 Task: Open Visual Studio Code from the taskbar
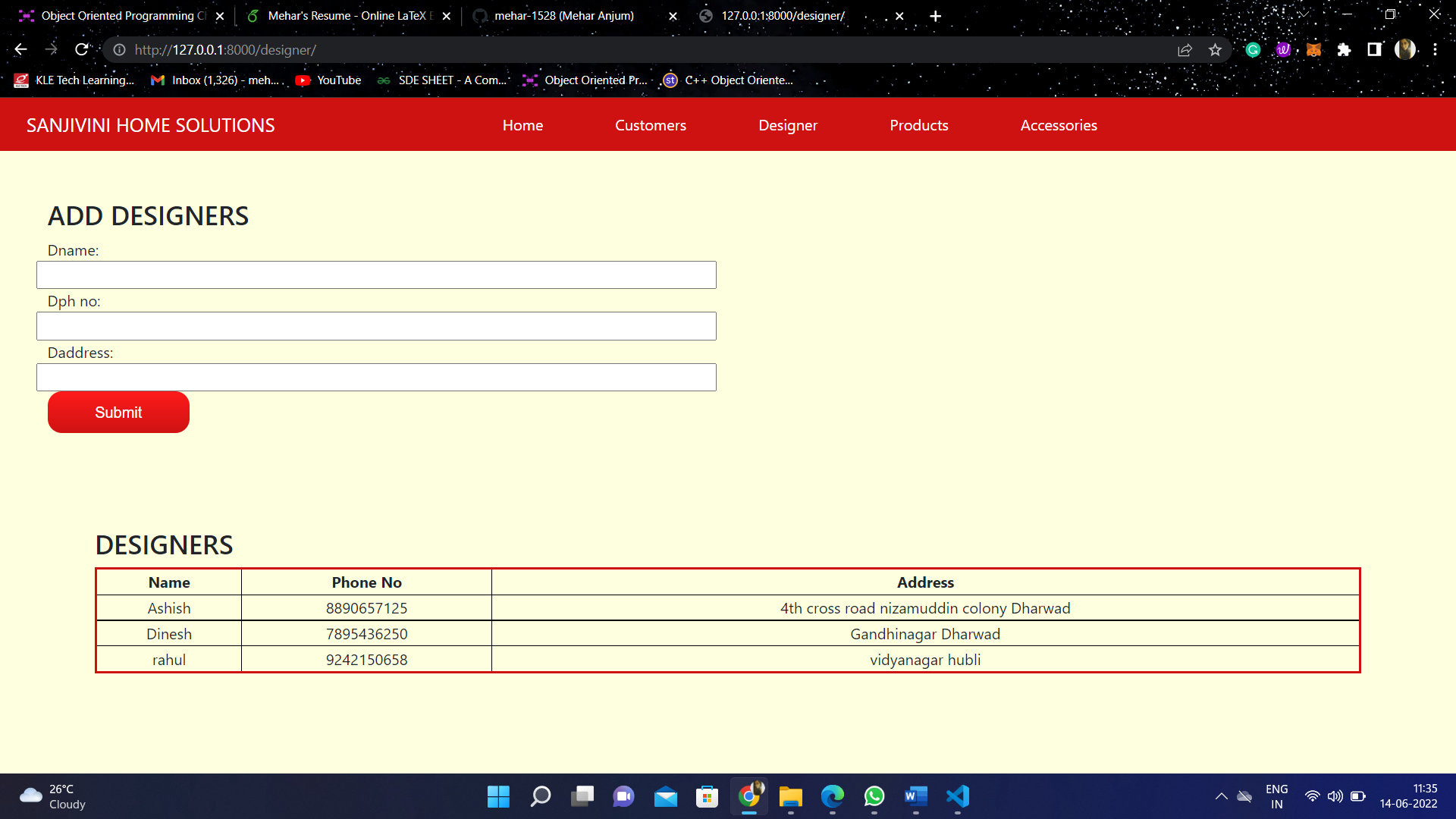[x=957, y=797]
